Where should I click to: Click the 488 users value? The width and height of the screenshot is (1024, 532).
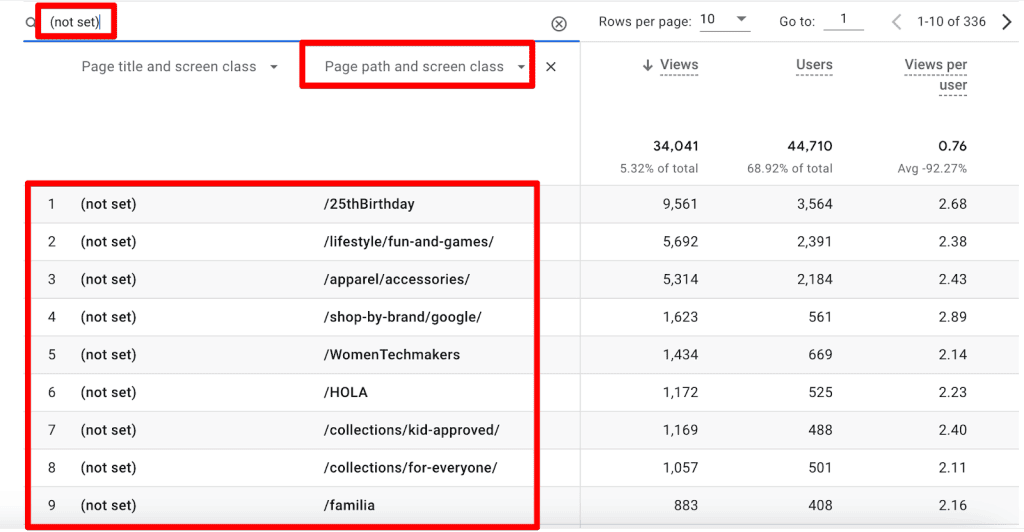(x=820, y=430)
